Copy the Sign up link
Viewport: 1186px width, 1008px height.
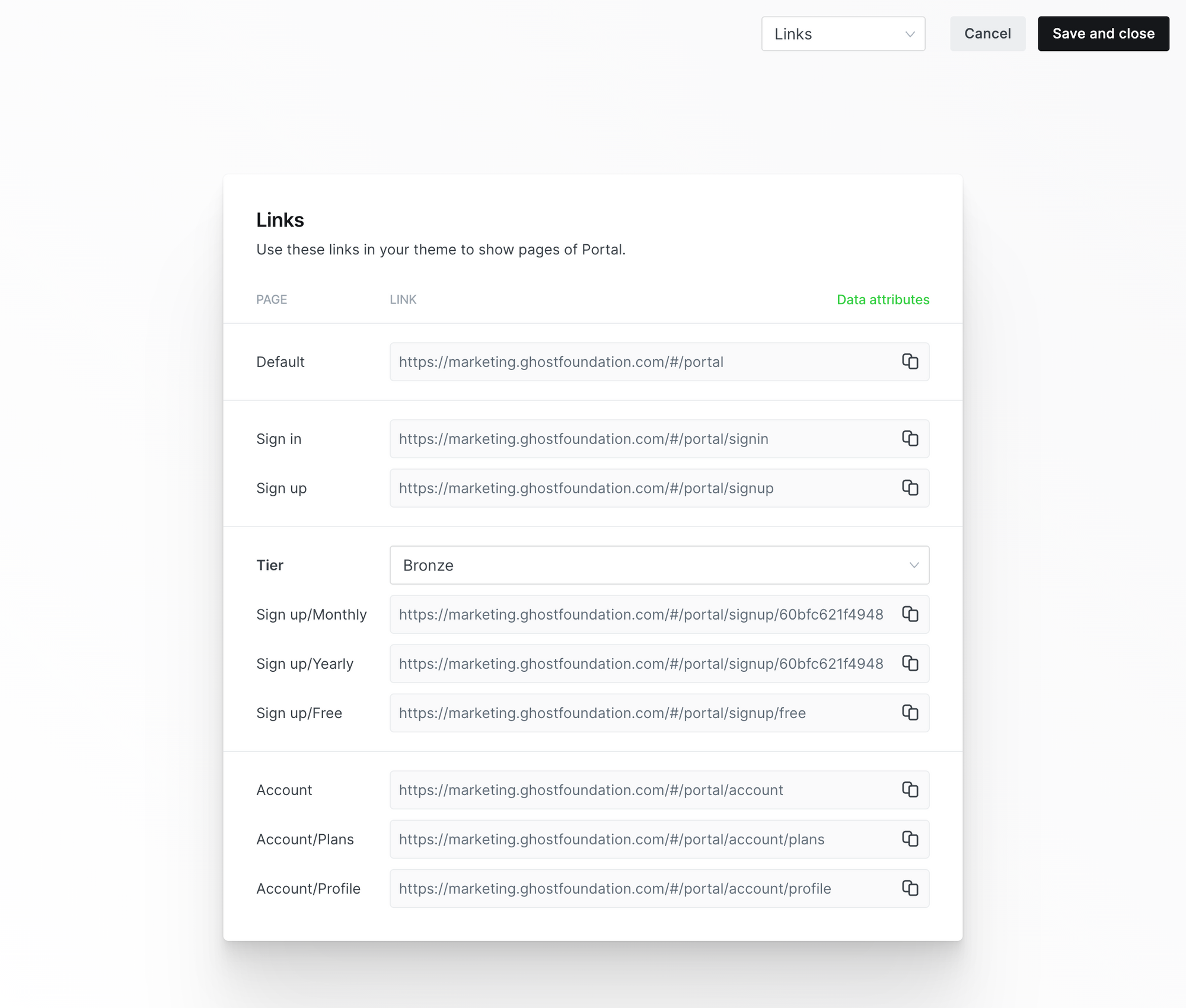coord(910,488)
